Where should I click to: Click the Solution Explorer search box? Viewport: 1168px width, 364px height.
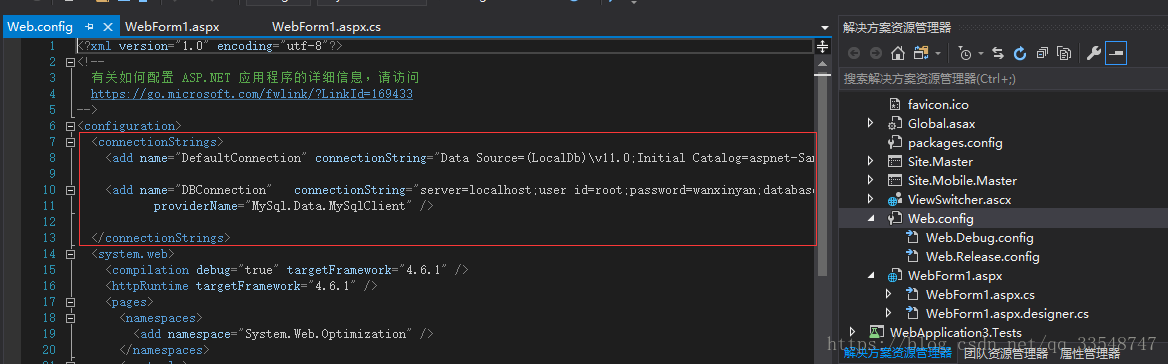click(x=1003, y=78)
